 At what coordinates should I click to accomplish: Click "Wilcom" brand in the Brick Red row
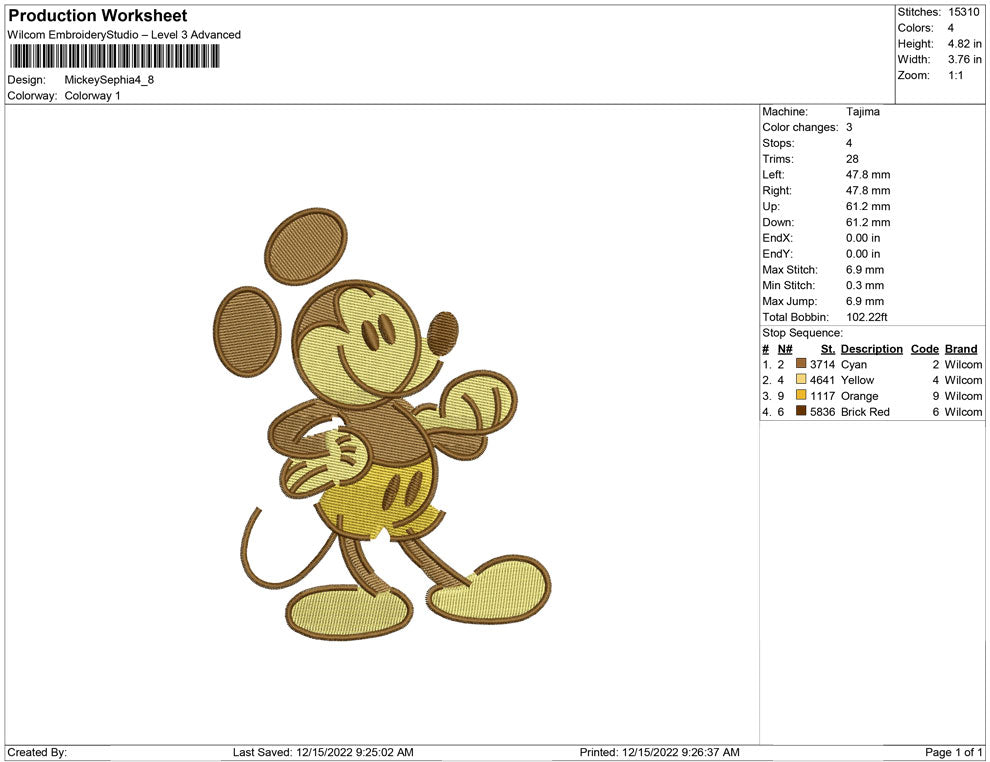(x=963, y=412)
